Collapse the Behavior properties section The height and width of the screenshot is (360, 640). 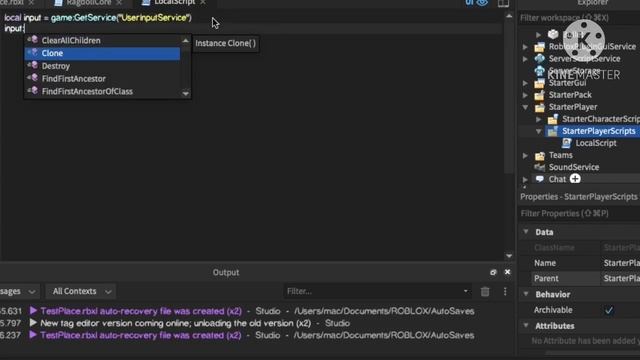click(526, 294)
